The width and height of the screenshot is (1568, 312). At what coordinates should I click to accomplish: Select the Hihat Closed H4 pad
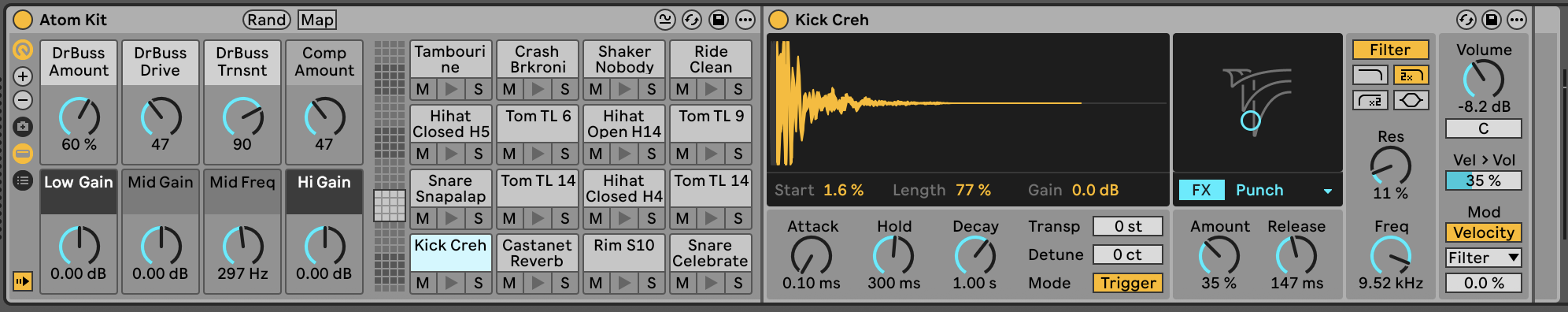click(x=624, y=189)
